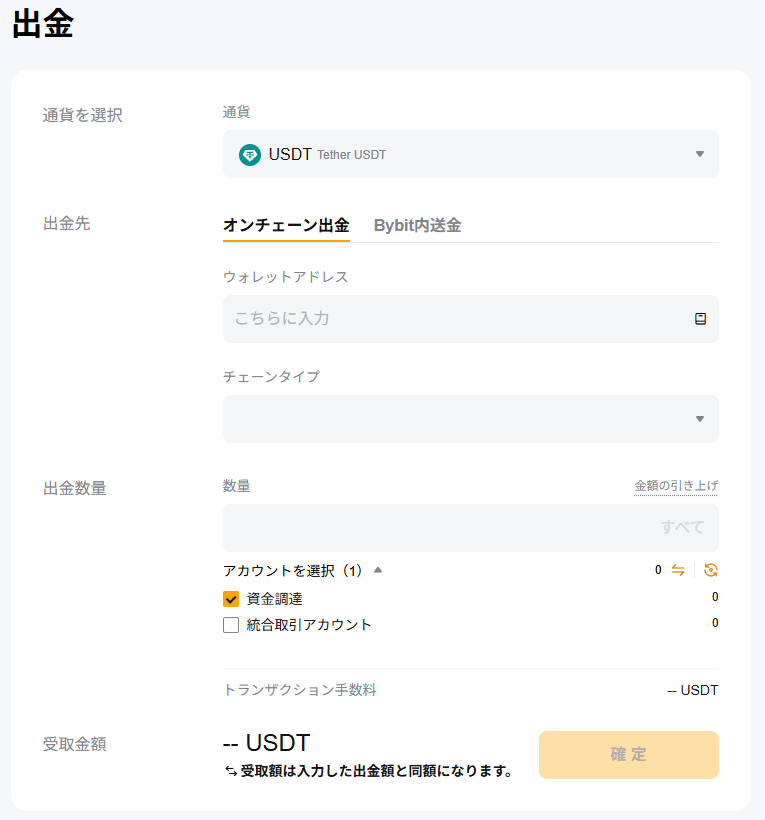Viewport: 765px width, 820px height.
Task: Click the 出金 page heading
Action: 43,25
